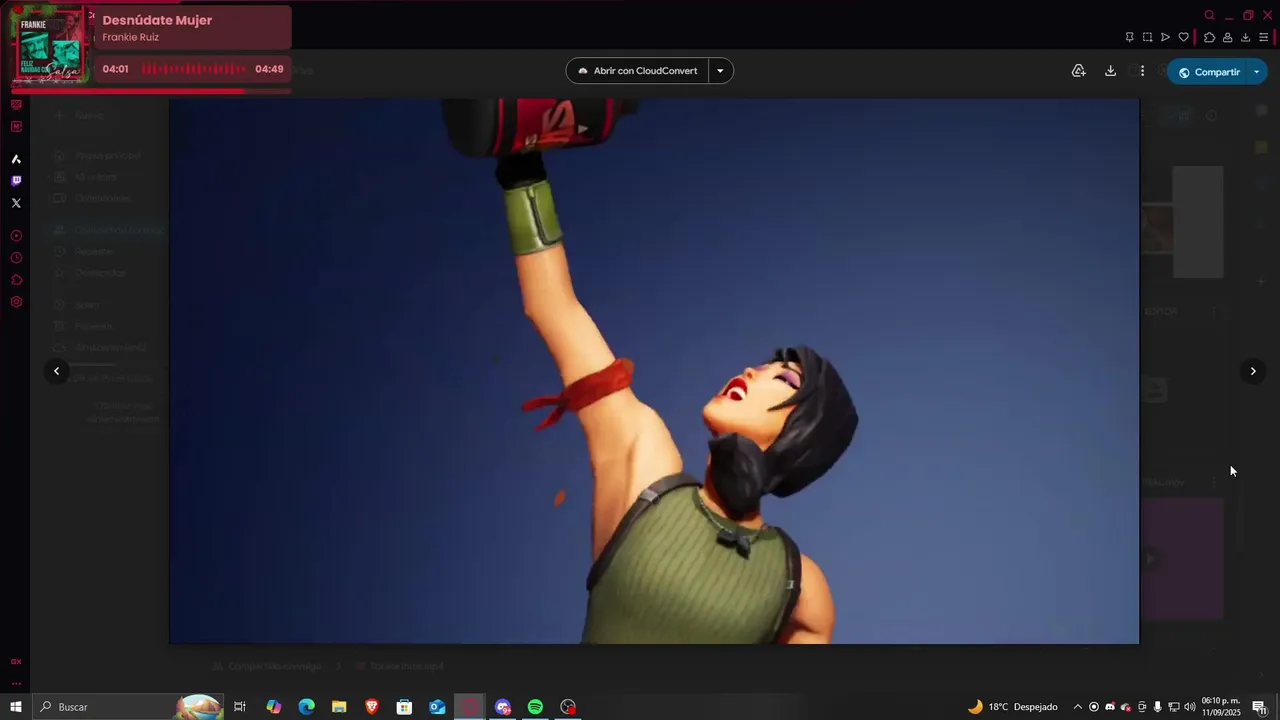
Task: Go to the next file with the right arrow
Action: click(1253, 371)
